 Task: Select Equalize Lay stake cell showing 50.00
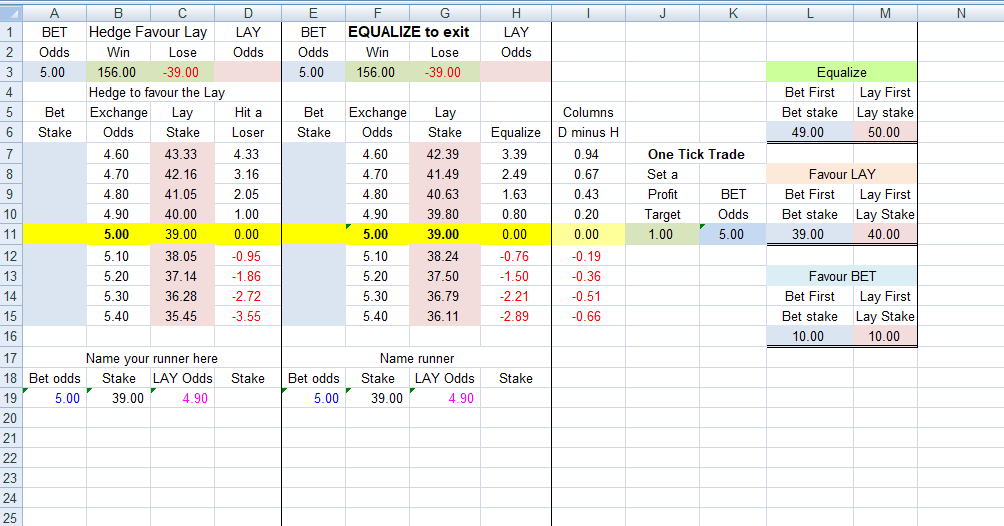pyautogui.click(x=884, y=133)
